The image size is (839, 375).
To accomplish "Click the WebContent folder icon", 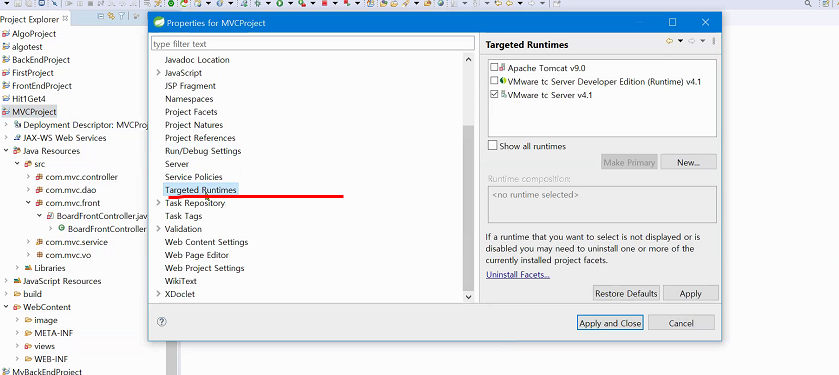I will 17,307.
